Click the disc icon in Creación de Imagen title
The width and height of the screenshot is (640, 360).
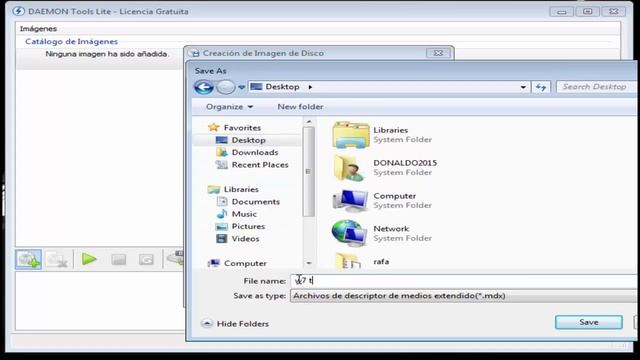[x=195, y=53]
